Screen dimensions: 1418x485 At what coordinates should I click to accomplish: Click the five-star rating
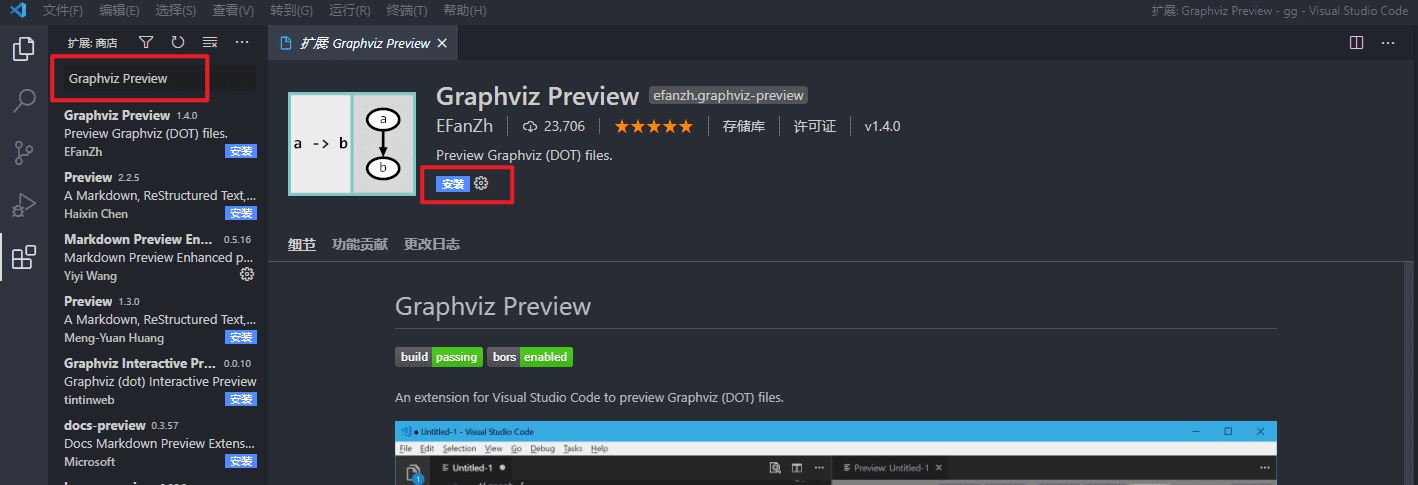pos(653,126)
